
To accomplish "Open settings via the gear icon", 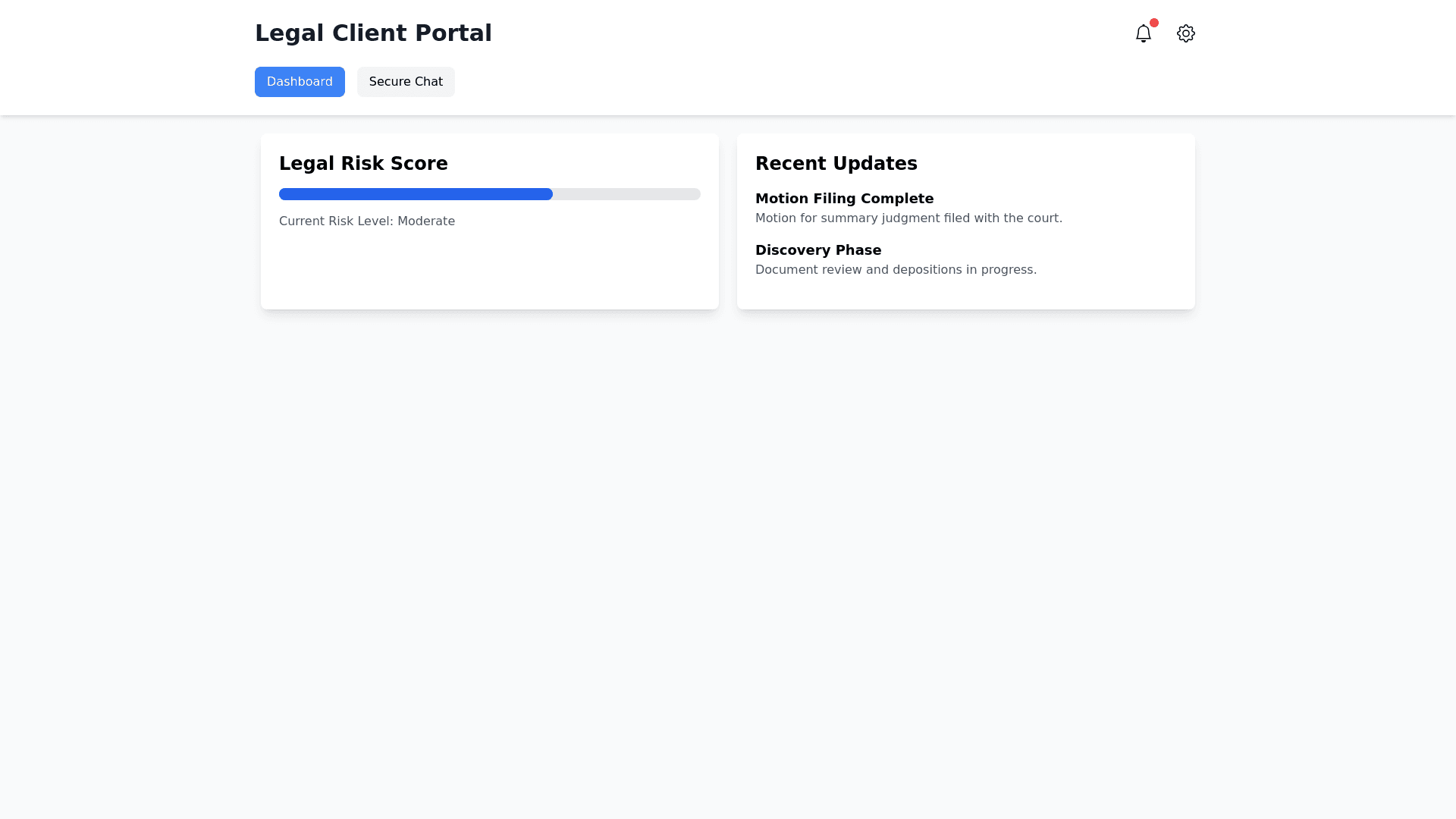I will (x=1185, y=33).
